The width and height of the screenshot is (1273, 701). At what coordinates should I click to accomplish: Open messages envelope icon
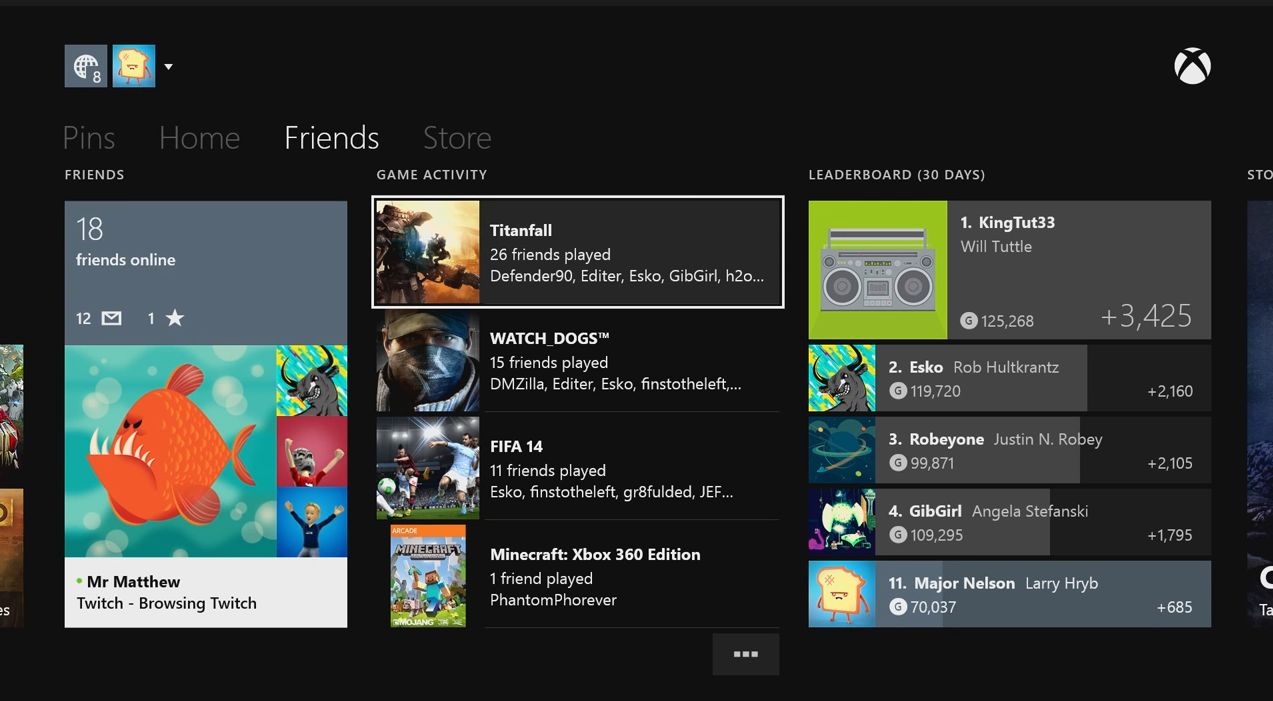click(x=111, y=318)
